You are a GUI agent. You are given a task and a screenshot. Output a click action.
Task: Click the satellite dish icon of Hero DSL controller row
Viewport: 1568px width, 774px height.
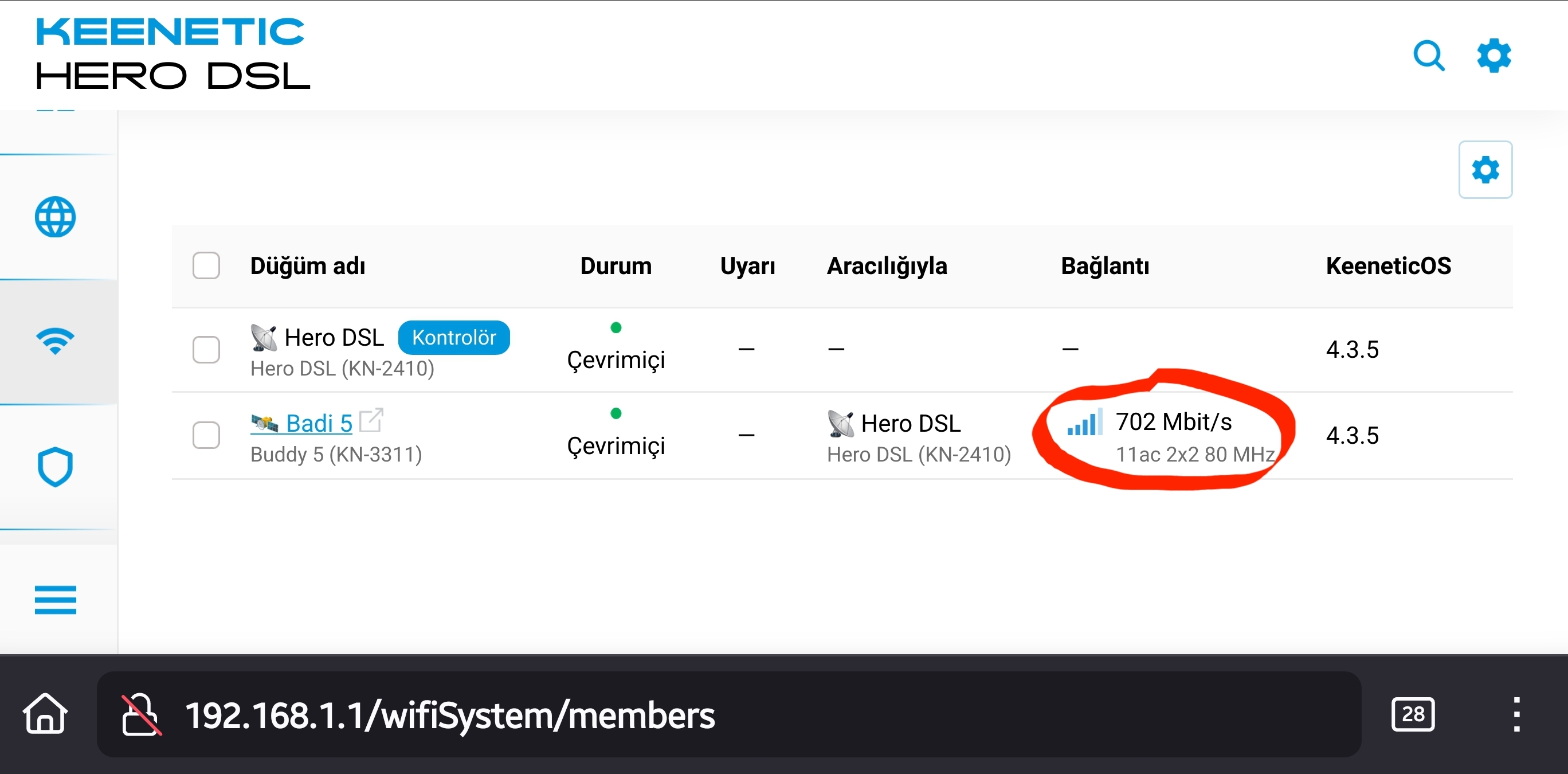[x=264, y=337]
